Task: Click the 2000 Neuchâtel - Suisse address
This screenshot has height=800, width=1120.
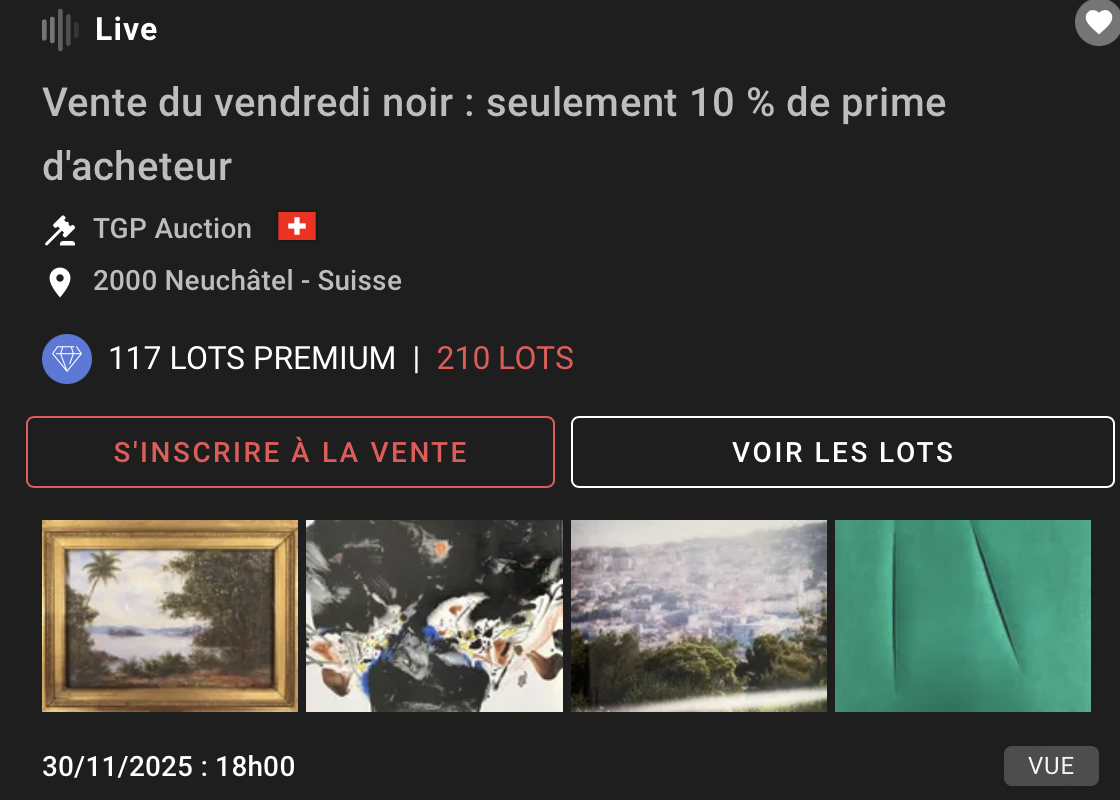Action: point(247,281)
